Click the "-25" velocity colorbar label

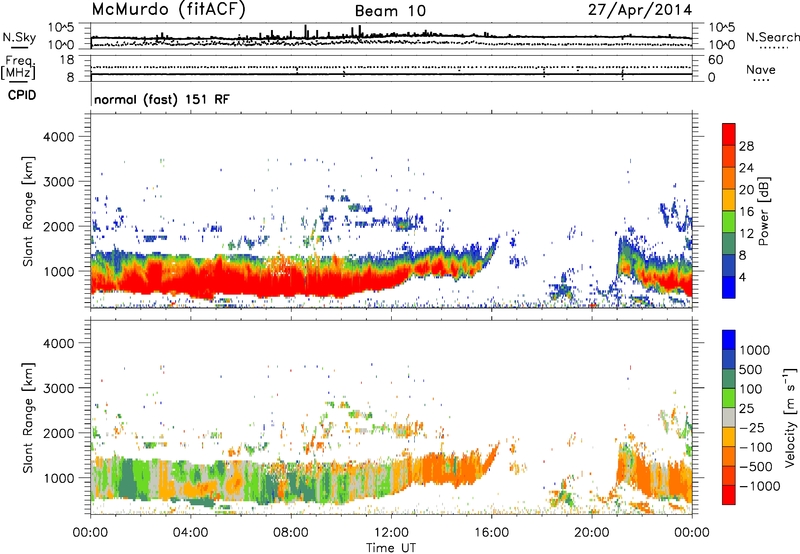pyautogui.click(x=751, y=428)
